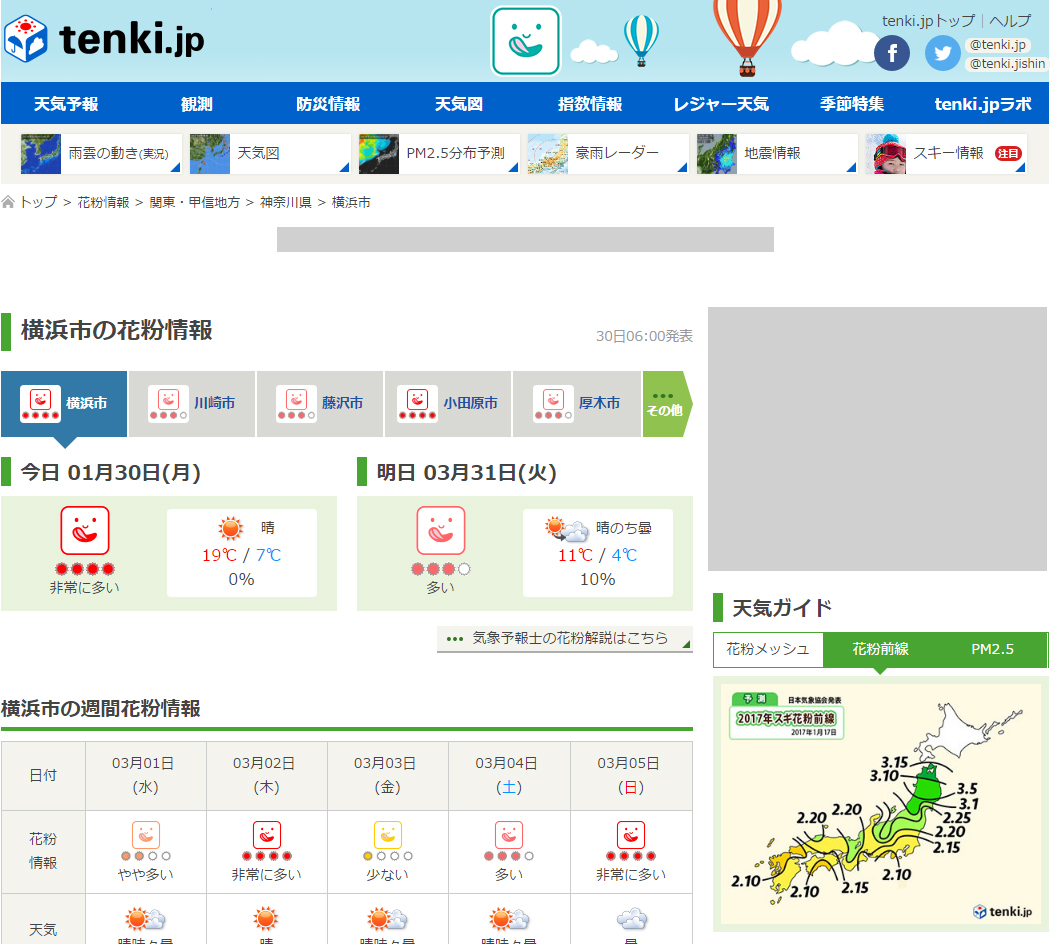Open 観測 menu item

196,104
